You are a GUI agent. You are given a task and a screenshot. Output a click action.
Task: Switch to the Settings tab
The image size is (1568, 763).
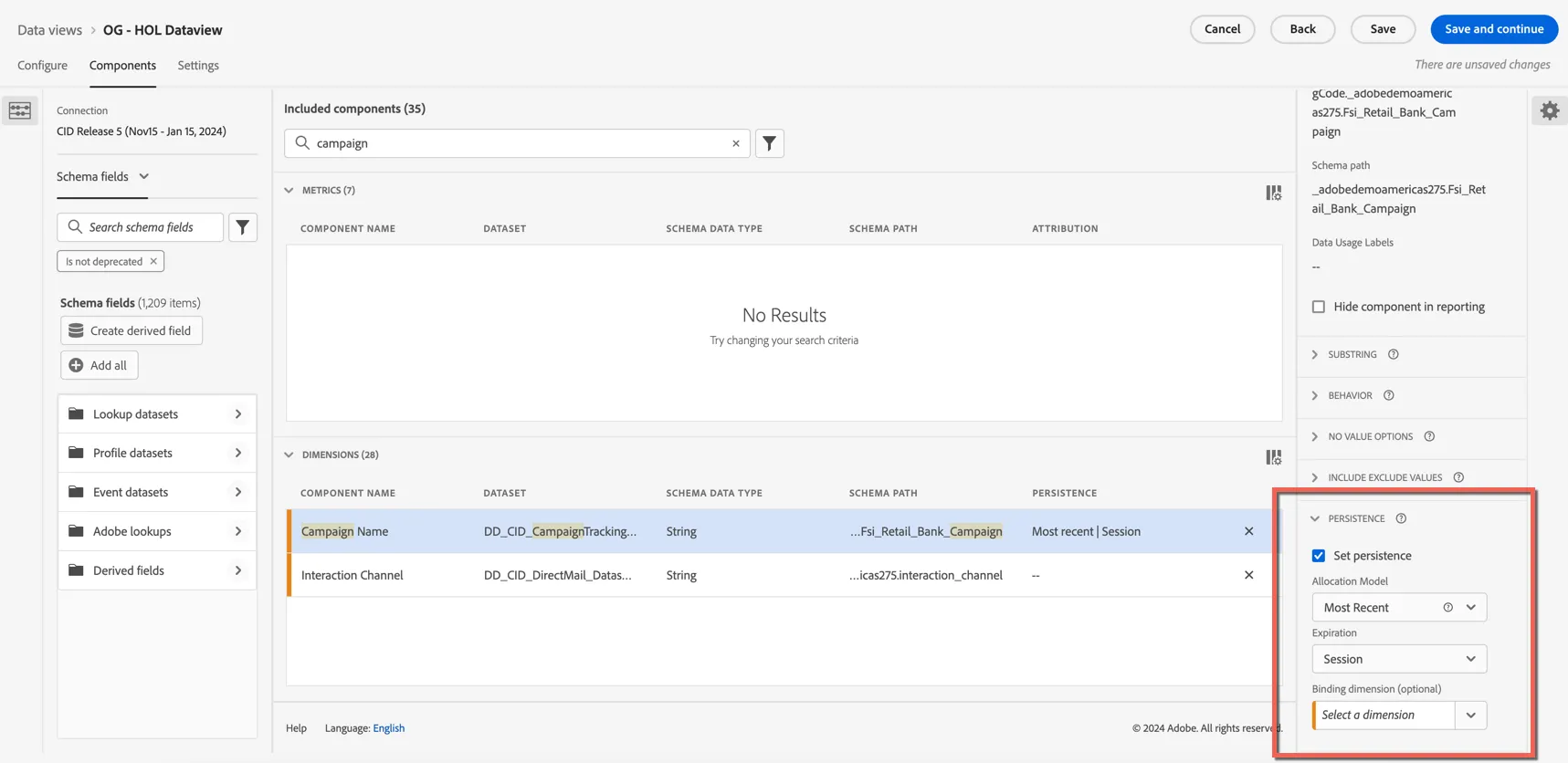pos(198,65)
